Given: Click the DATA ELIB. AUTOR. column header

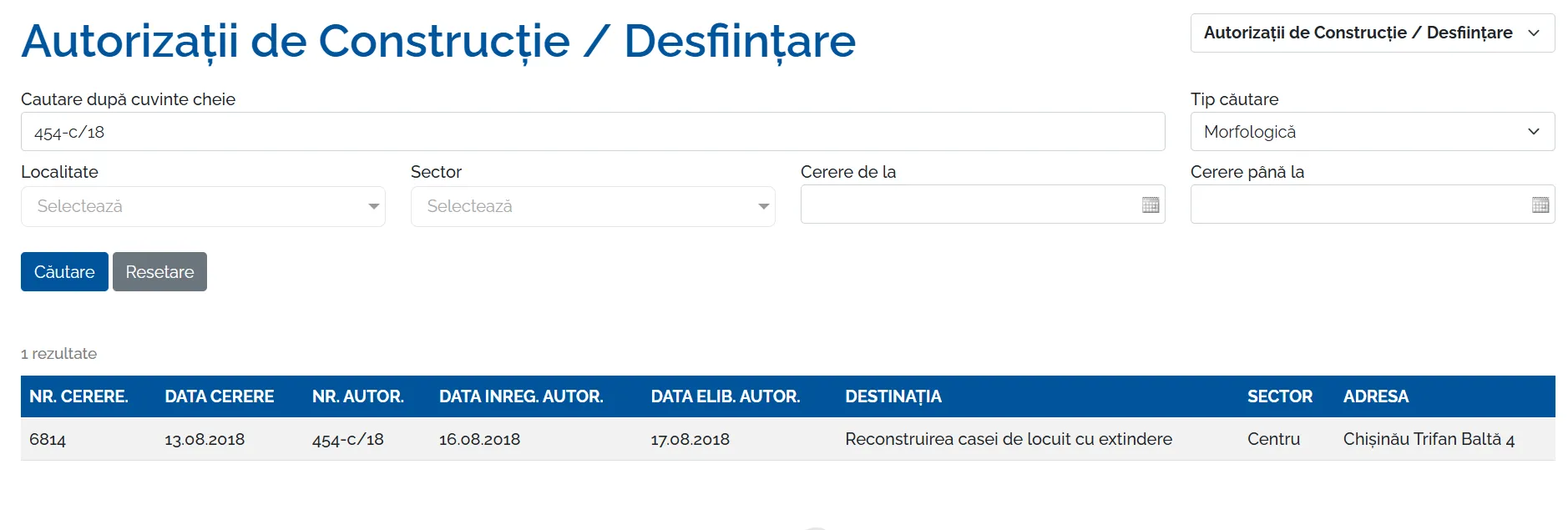Looking at the screenshot, I should (726, 396).
